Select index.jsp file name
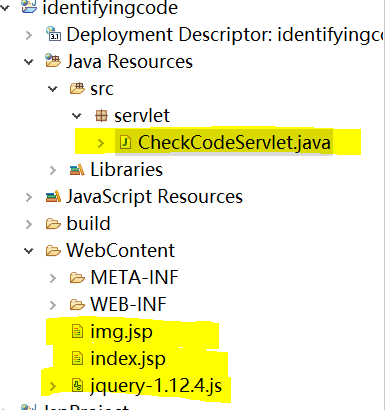 [x=128, y=360]
